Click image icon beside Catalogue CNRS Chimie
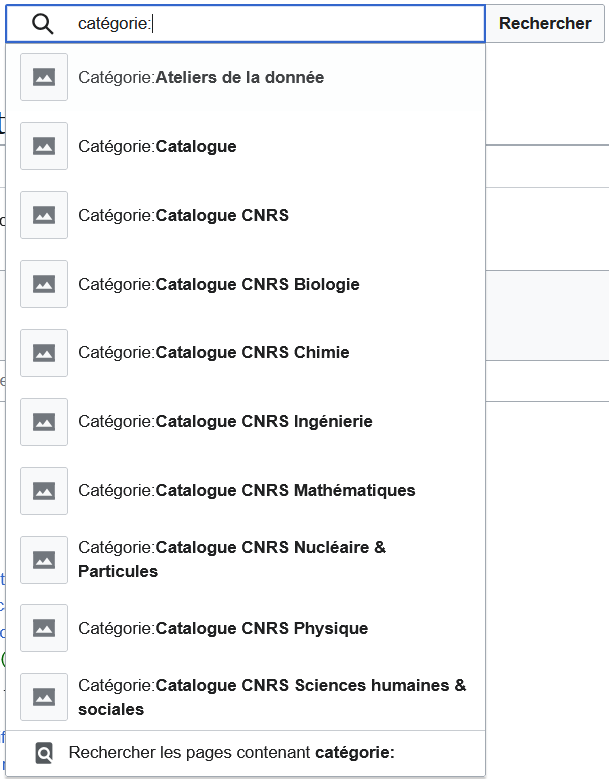The width and height of the screenshot is (609, 779). (x=44, y=353)
